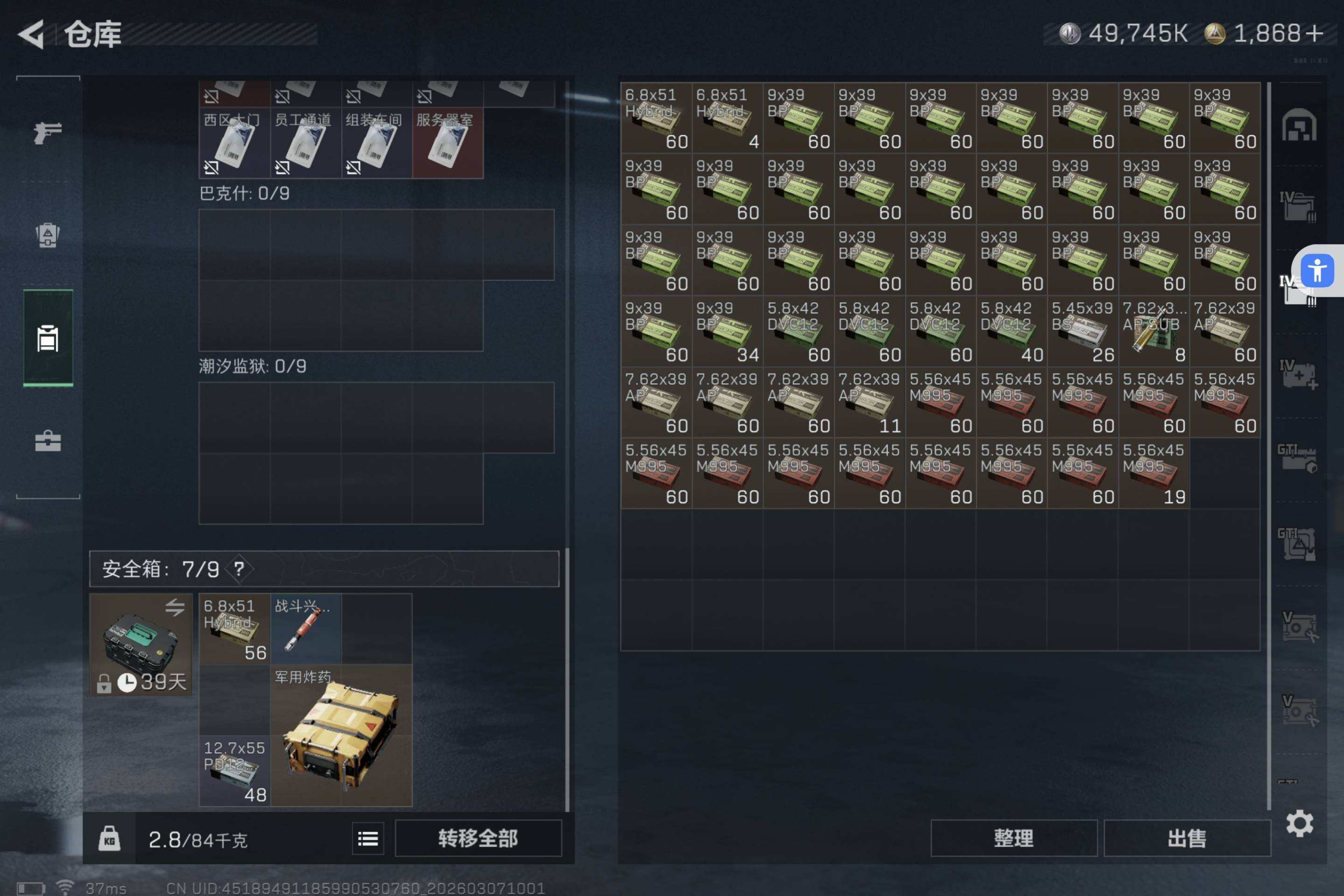Select the 5.45x39 BS ammo stack
This screenshot has width=1344, height=896.
click(x=1083, y=331)
